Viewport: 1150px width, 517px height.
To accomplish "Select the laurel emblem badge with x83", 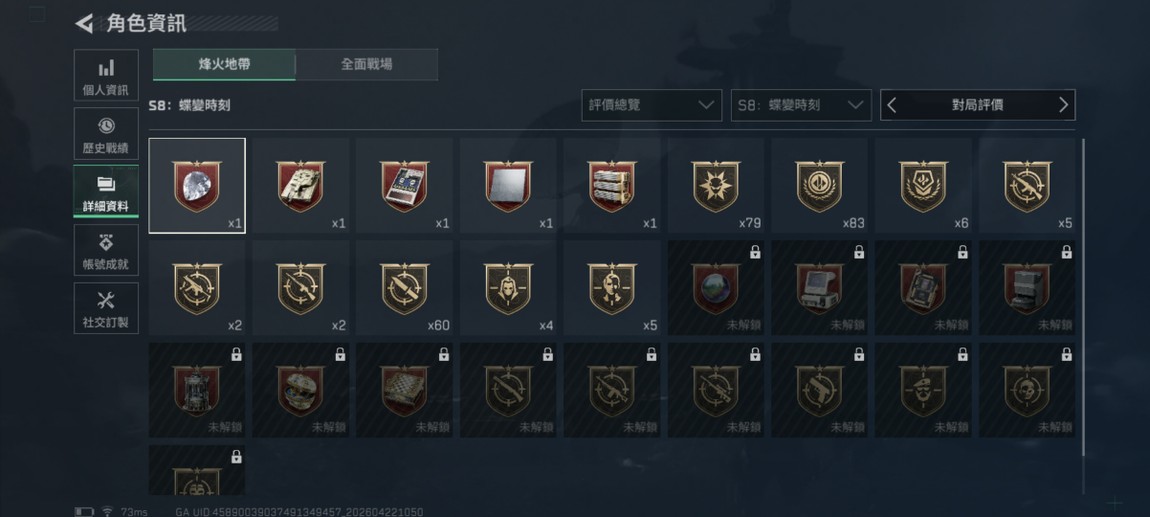I will [819, 186].
